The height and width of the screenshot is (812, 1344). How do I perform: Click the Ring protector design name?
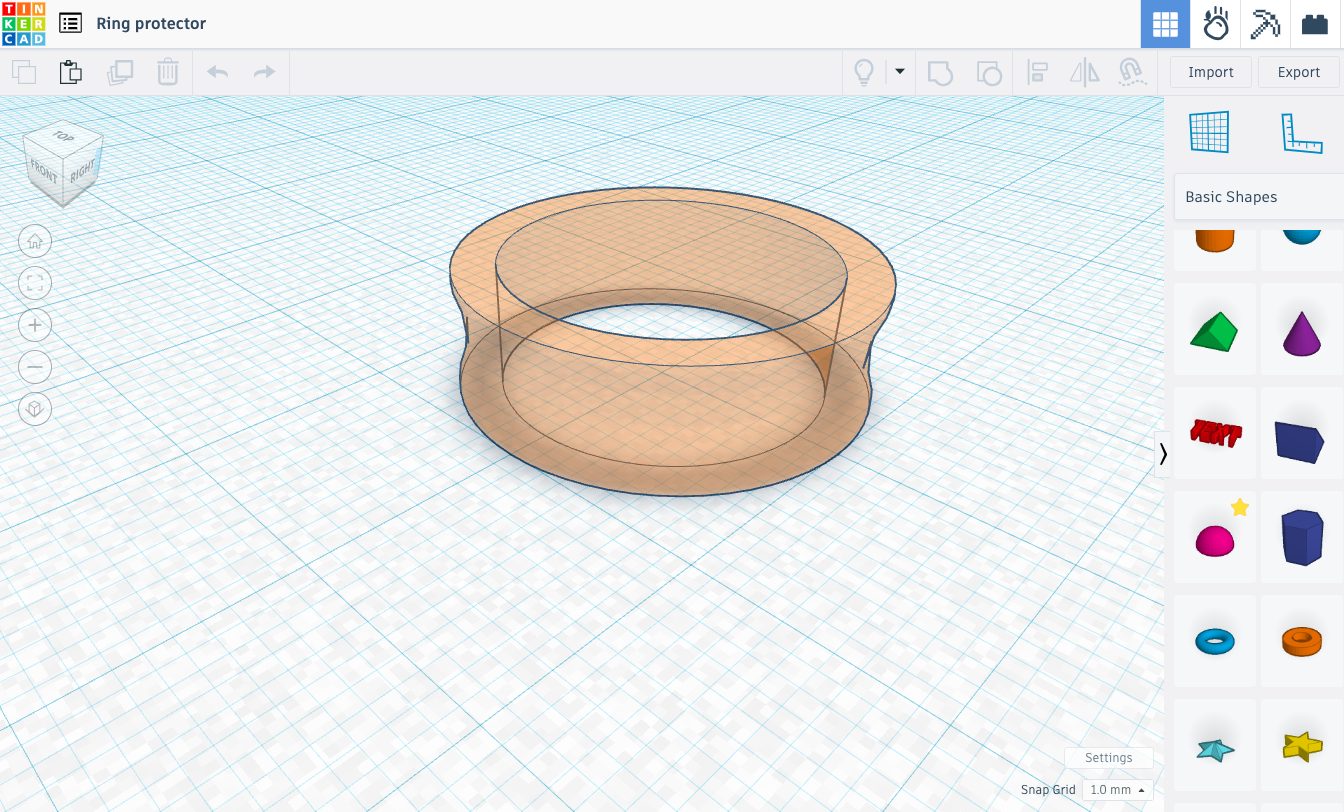click(151, 23)
